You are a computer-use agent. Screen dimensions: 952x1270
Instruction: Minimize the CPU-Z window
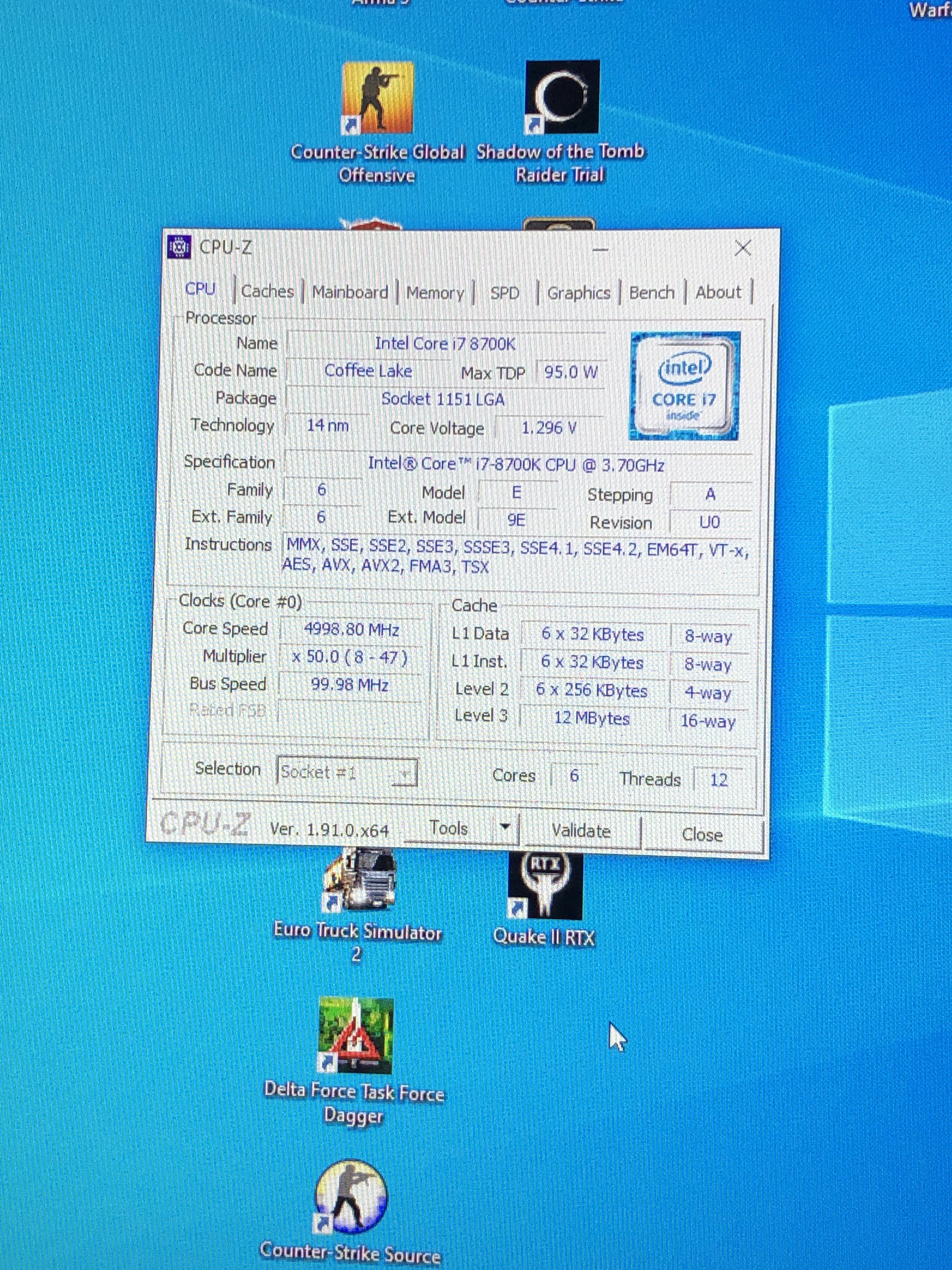600,249
